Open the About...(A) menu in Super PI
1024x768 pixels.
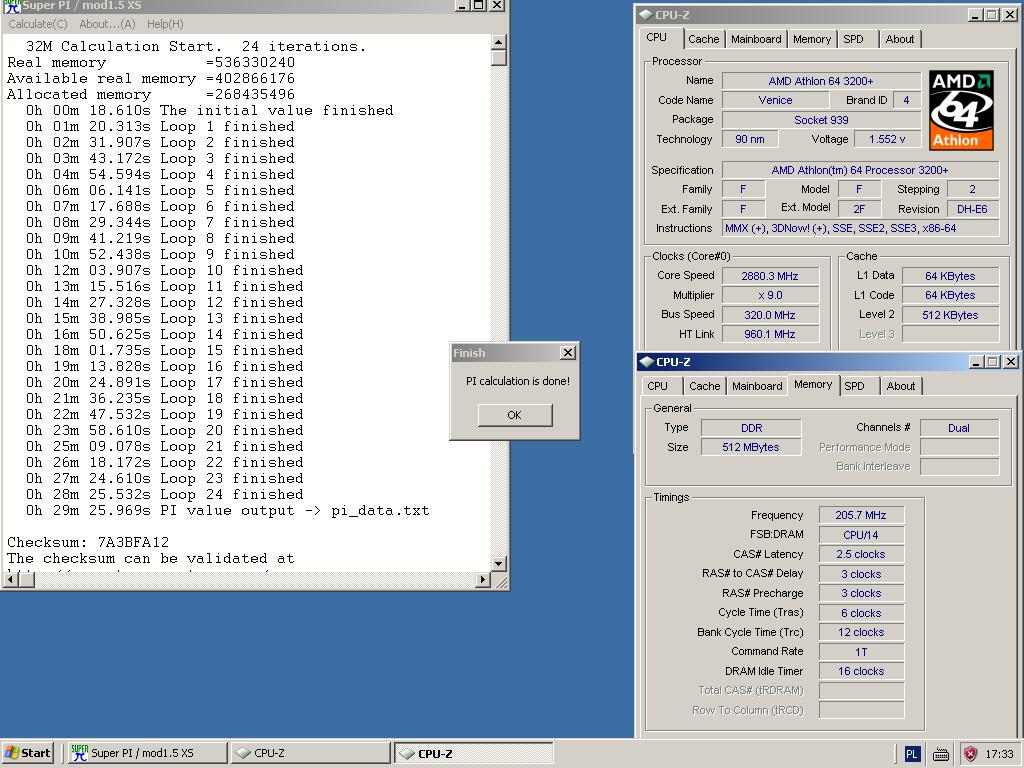pos(107,24)
